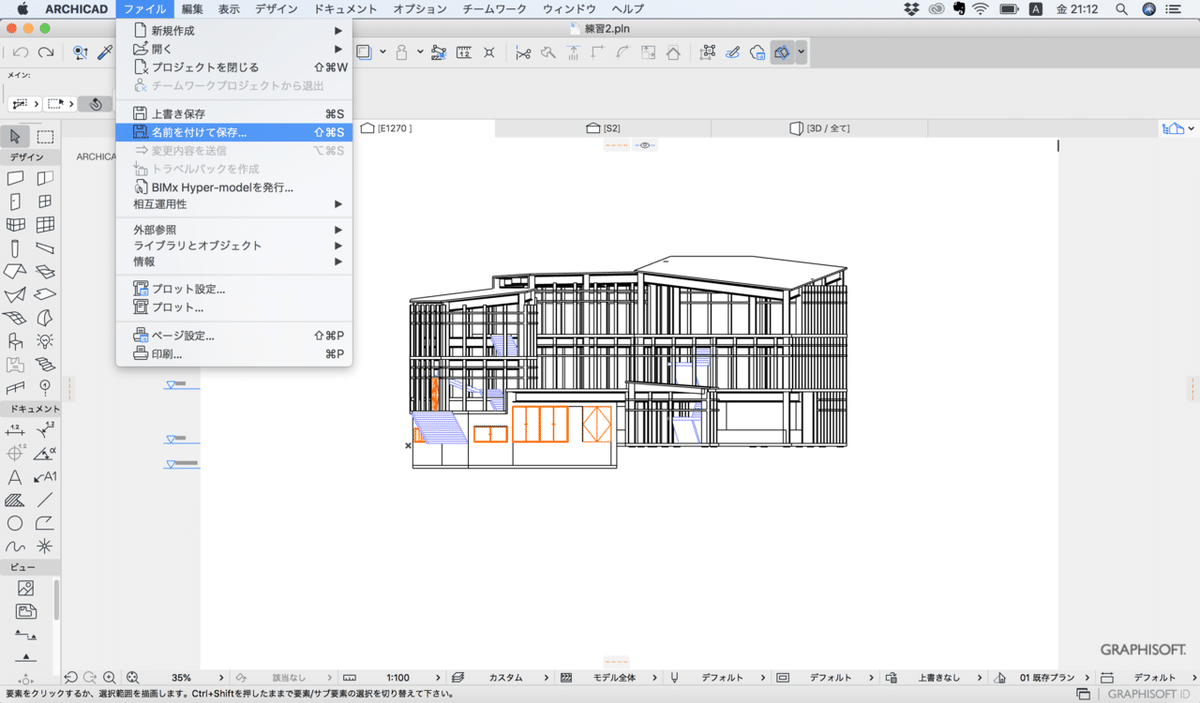Select the Fill hatch tool
This screenshot has height=703, width=1200.
15,500
